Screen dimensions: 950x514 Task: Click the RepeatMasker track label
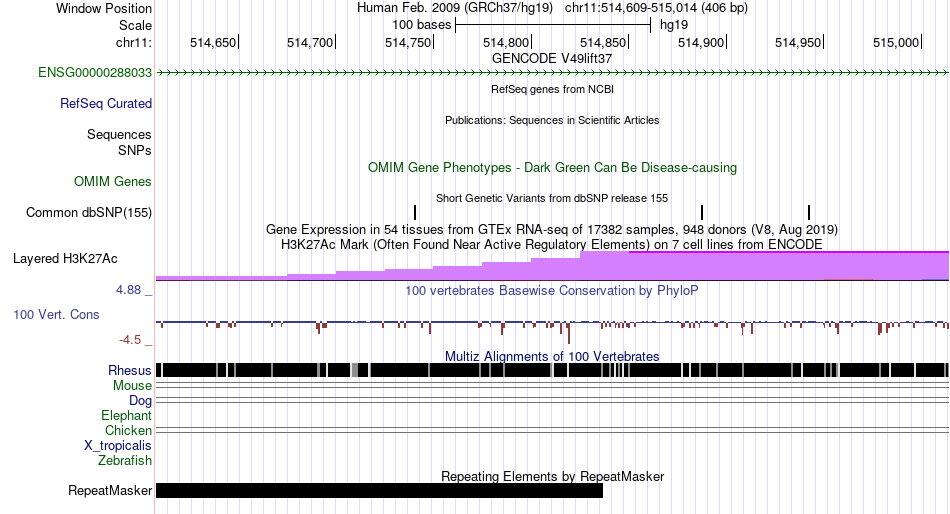[110, 490]
